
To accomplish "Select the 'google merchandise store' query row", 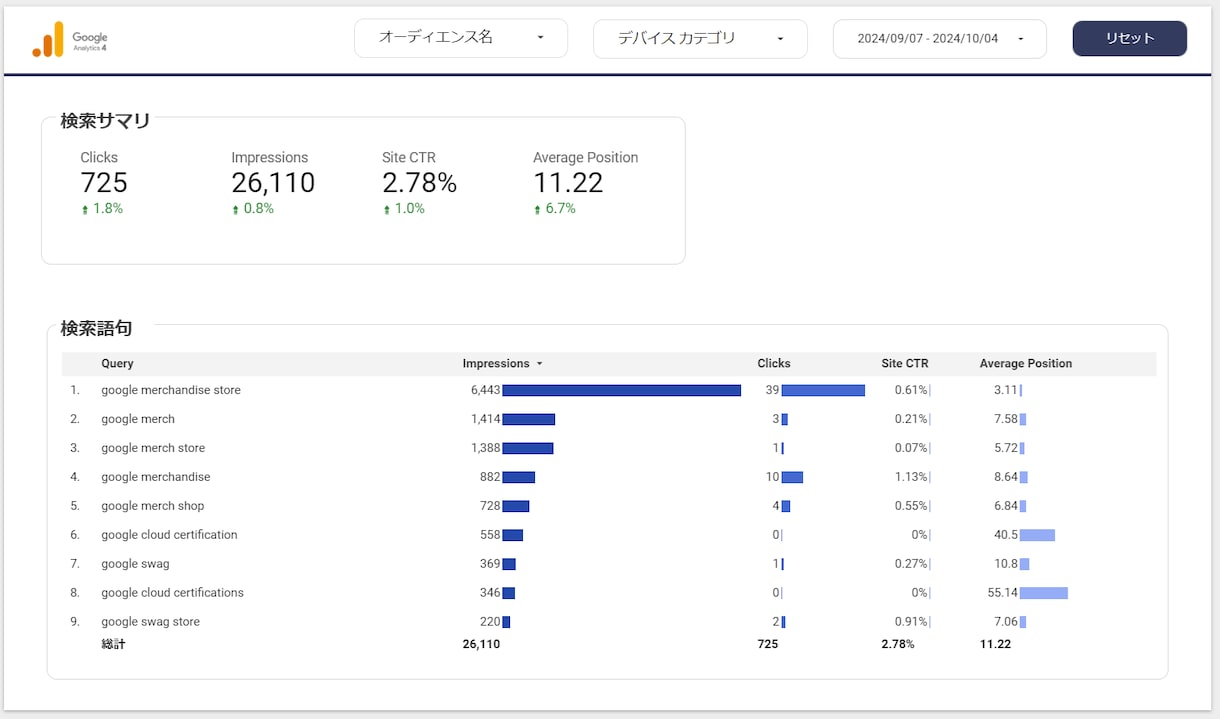I will 609,390.
